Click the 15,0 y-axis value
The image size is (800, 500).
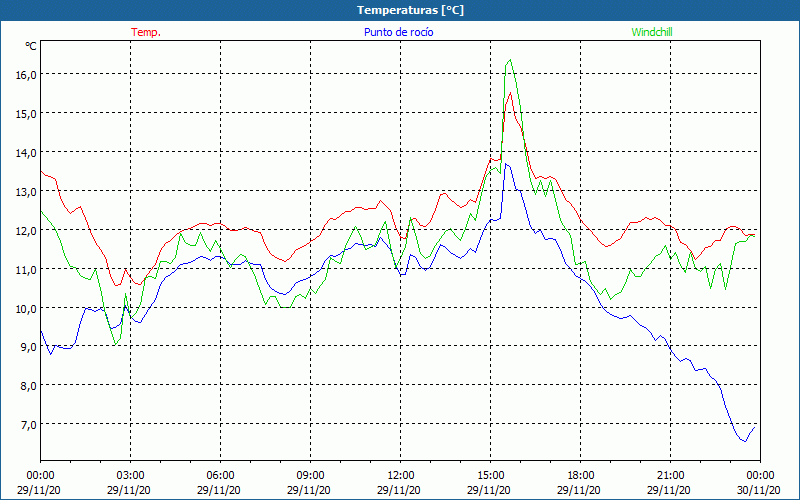pyautogui.click(x=26, y=113)
